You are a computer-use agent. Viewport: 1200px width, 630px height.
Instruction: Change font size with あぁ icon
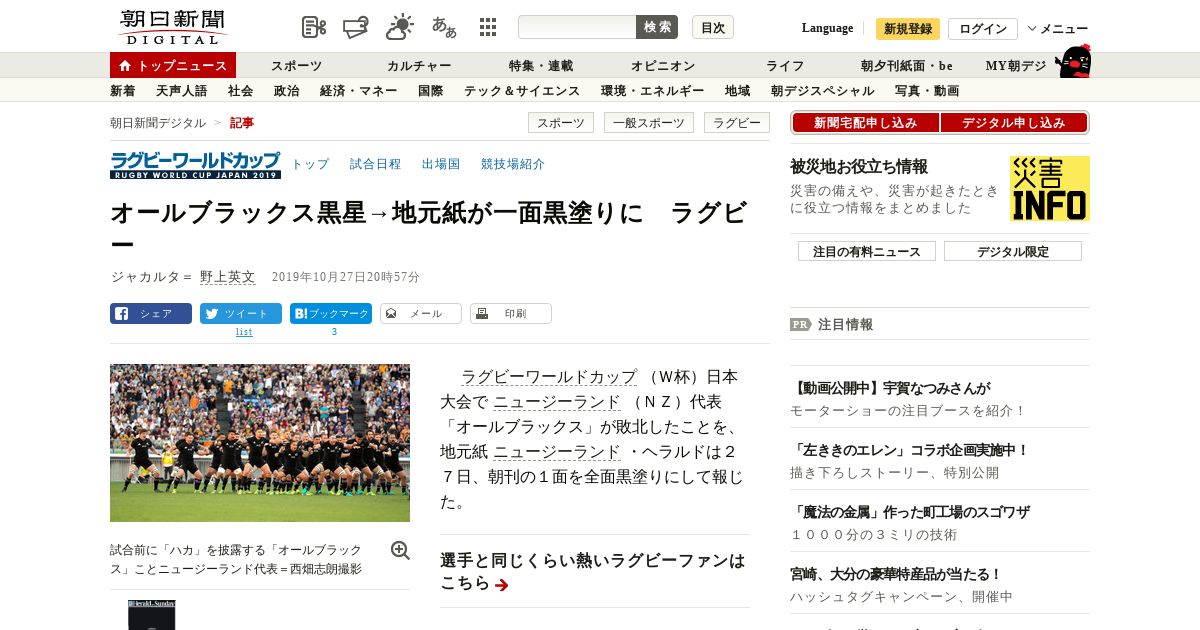point(444,27)
